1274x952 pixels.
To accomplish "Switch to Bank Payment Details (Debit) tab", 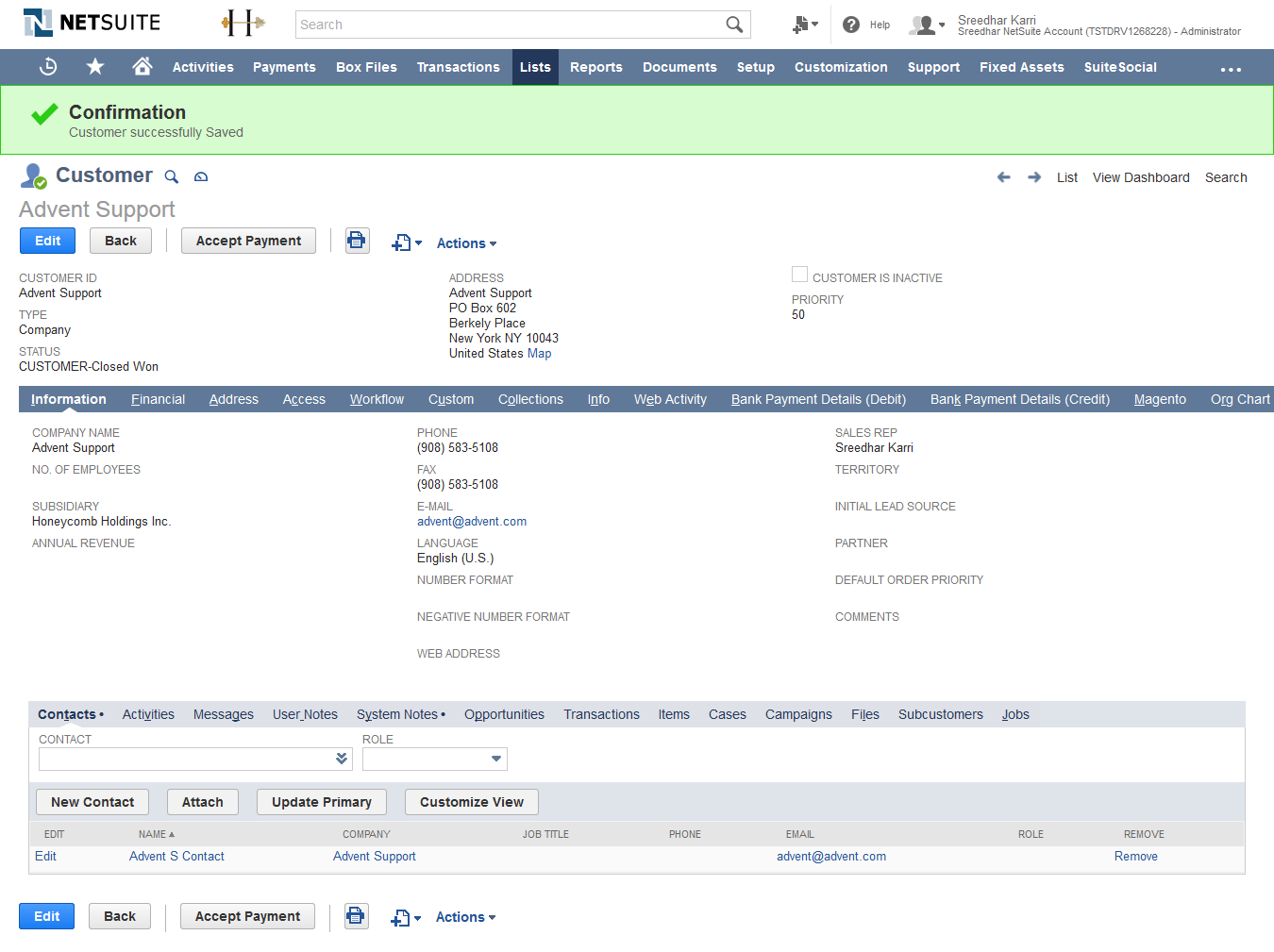I will [x=818, y=399].
